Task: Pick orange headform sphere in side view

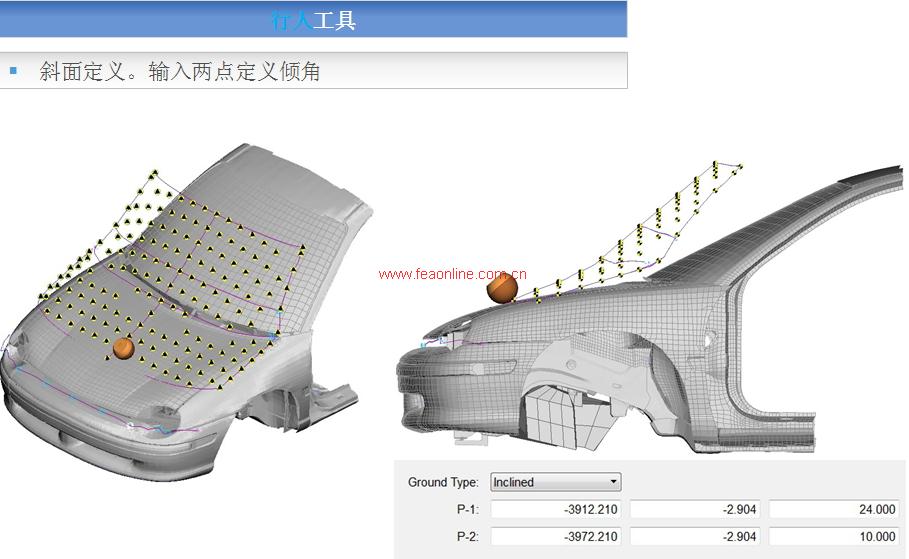Action: pos(502,288)
